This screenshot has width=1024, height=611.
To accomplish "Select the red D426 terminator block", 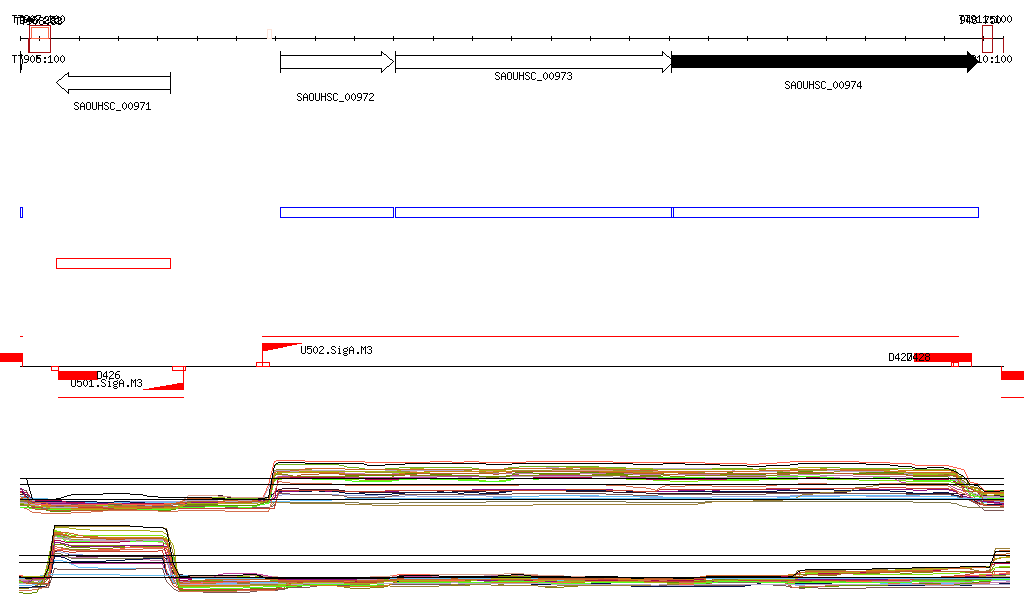I will tap(78, 375).
